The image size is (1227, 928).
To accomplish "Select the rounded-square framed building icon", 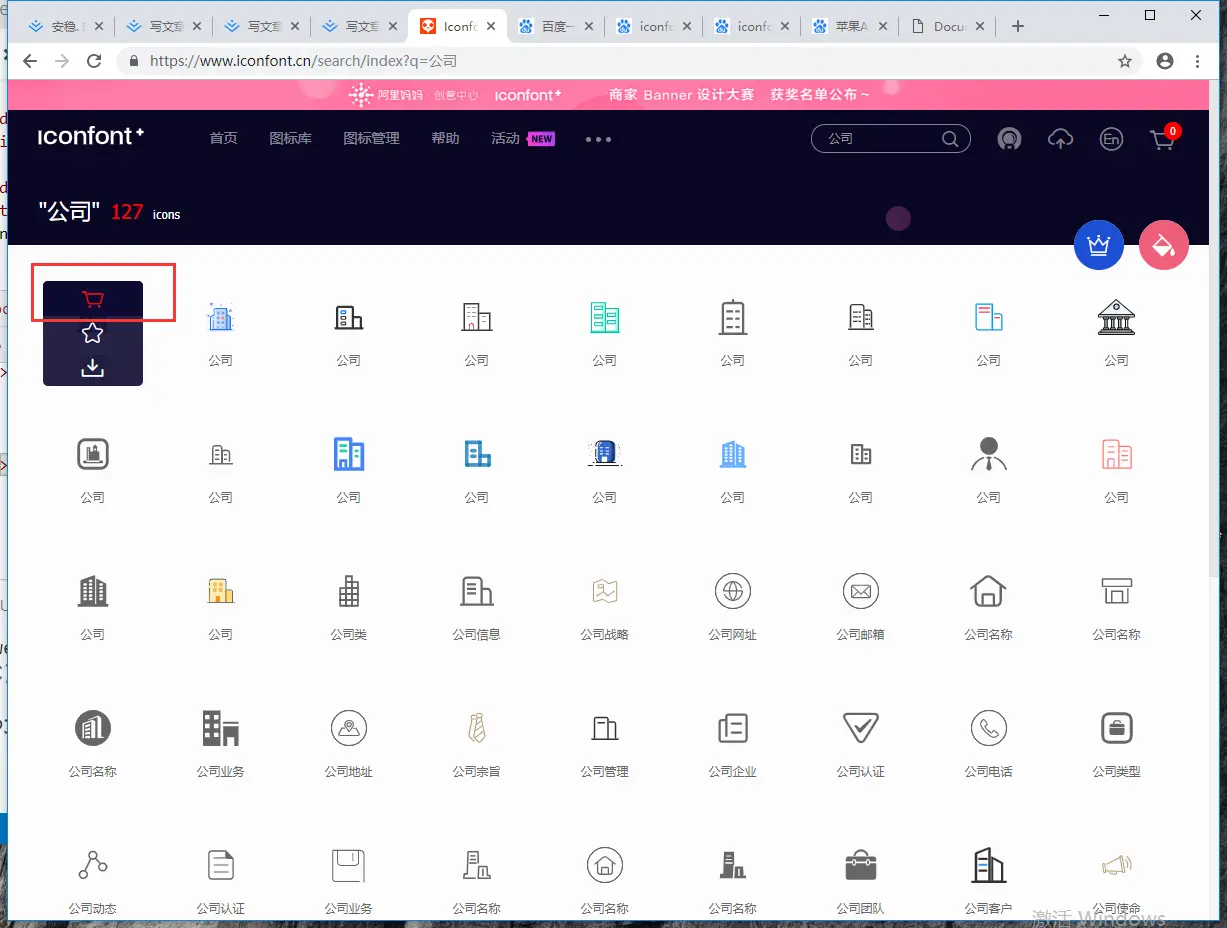I will (x=93, y=455).
